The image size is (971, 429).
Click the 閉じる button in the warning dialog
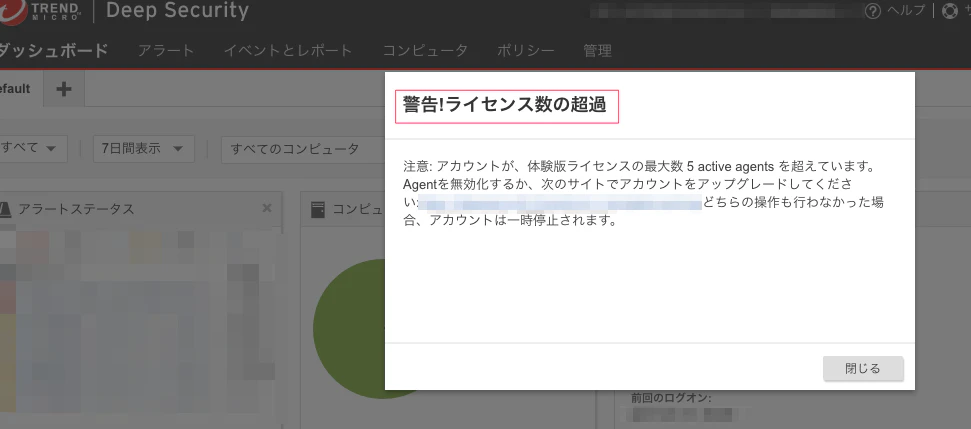coord(863,368)
